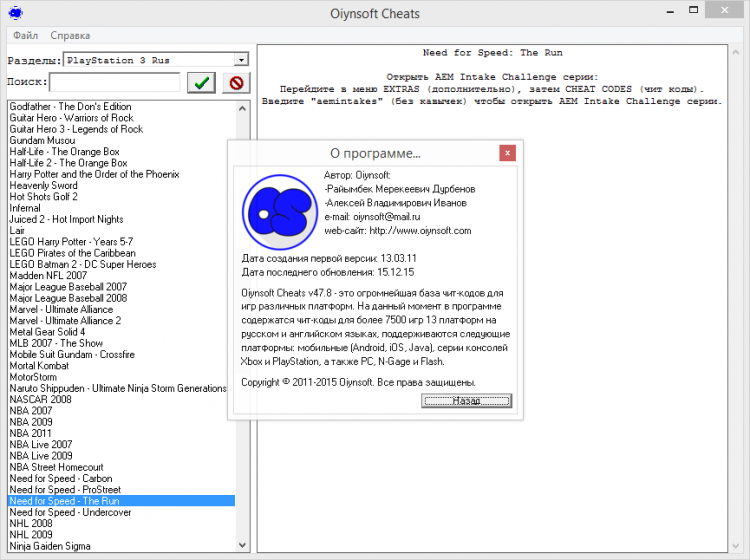Click into the Поиск search field
The height and width of the screenshot is (560, 750).
[115, 82]
